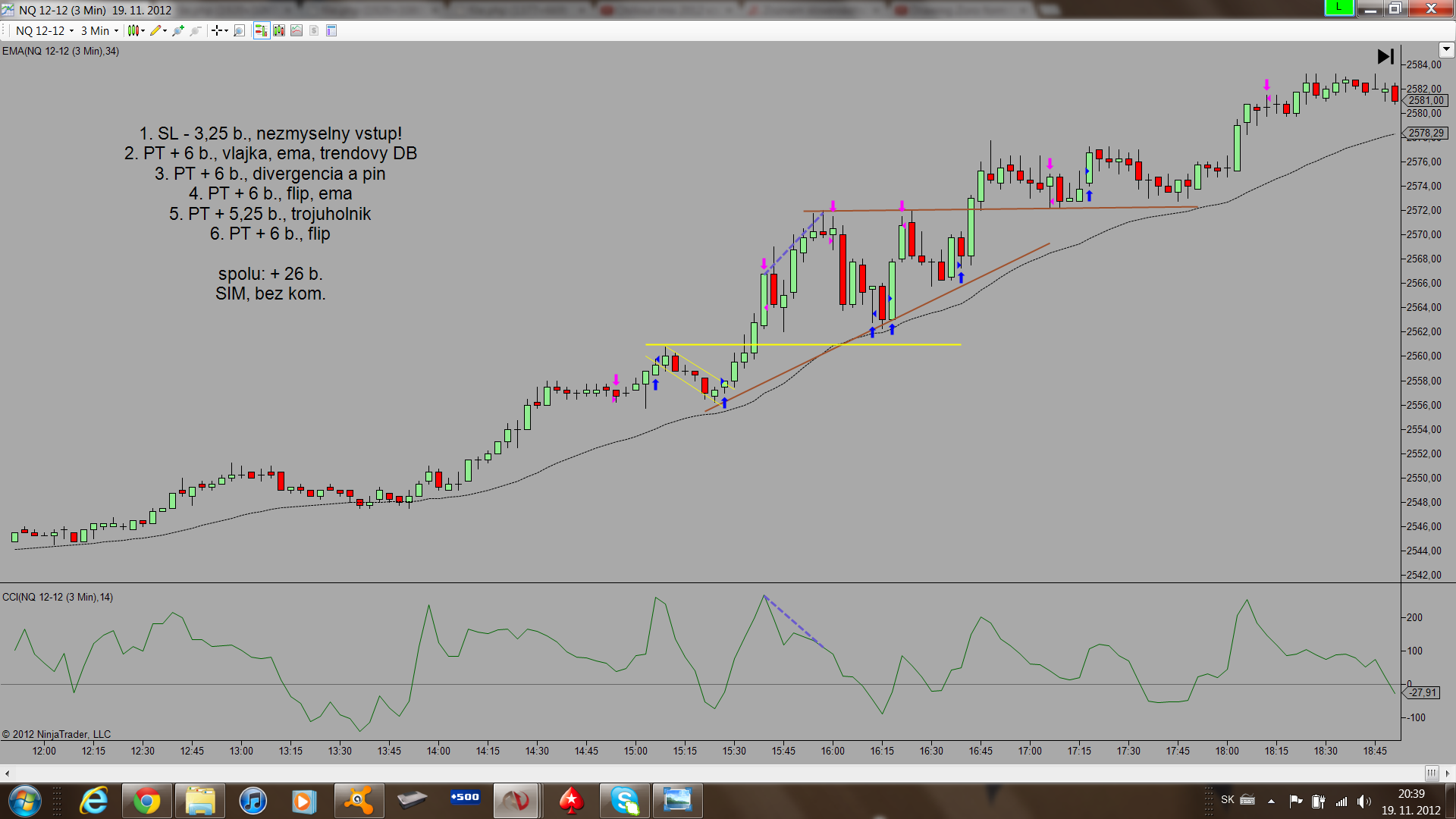Click the zoom out magnifier icon

pyautogui.click(x=196, y=30)
